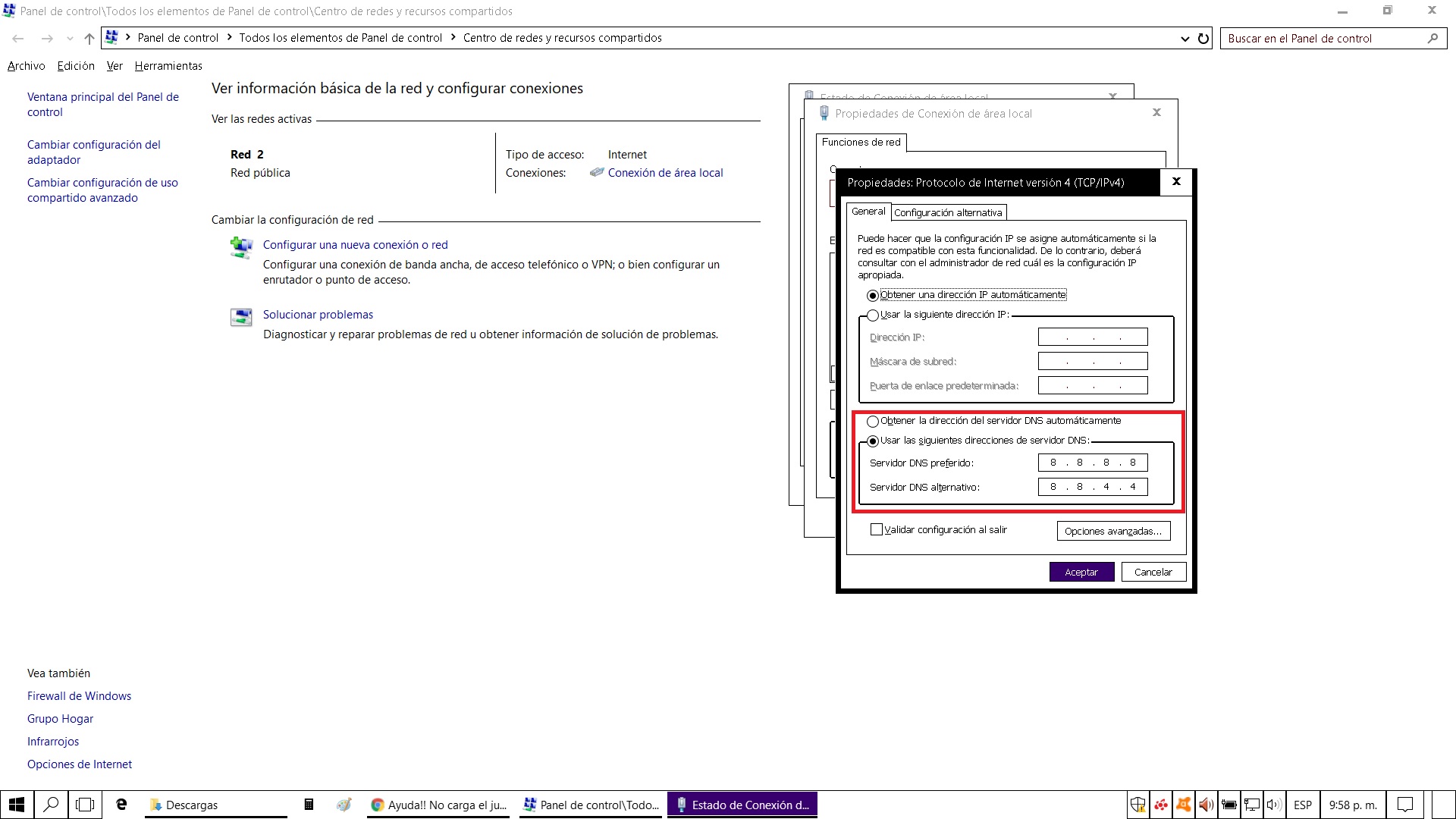Click the orange audio speaker tray icon

[x=1206, y=805]
